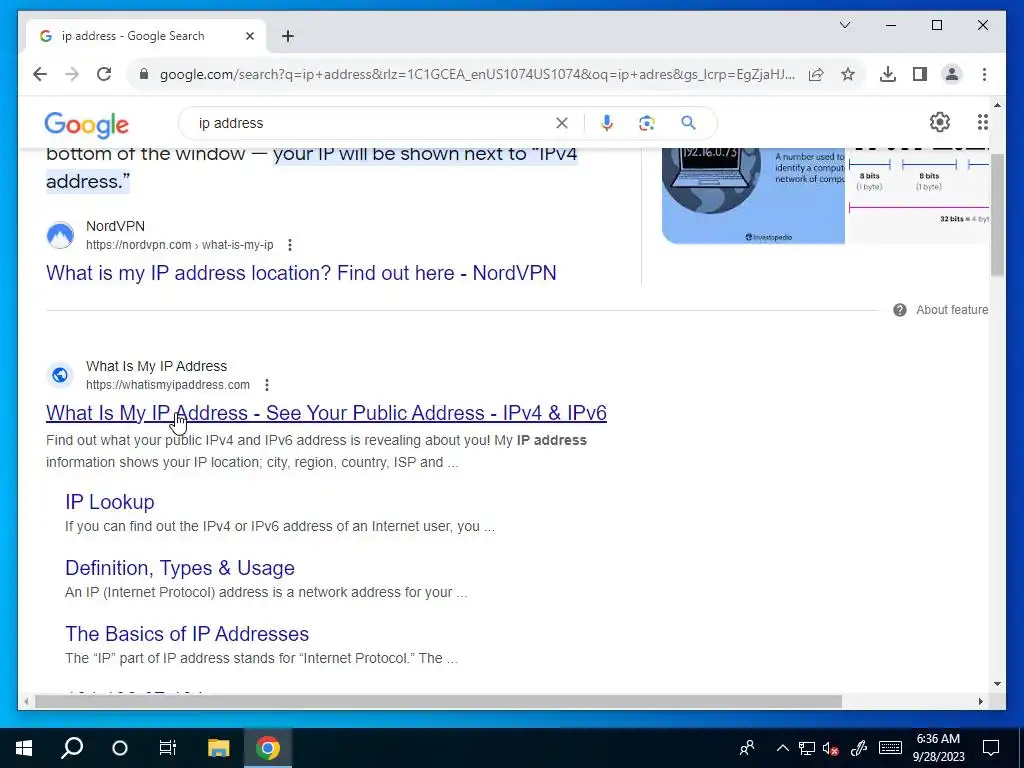
Task: Open more options for NordVPN result
Action: [x=290, y=245]
